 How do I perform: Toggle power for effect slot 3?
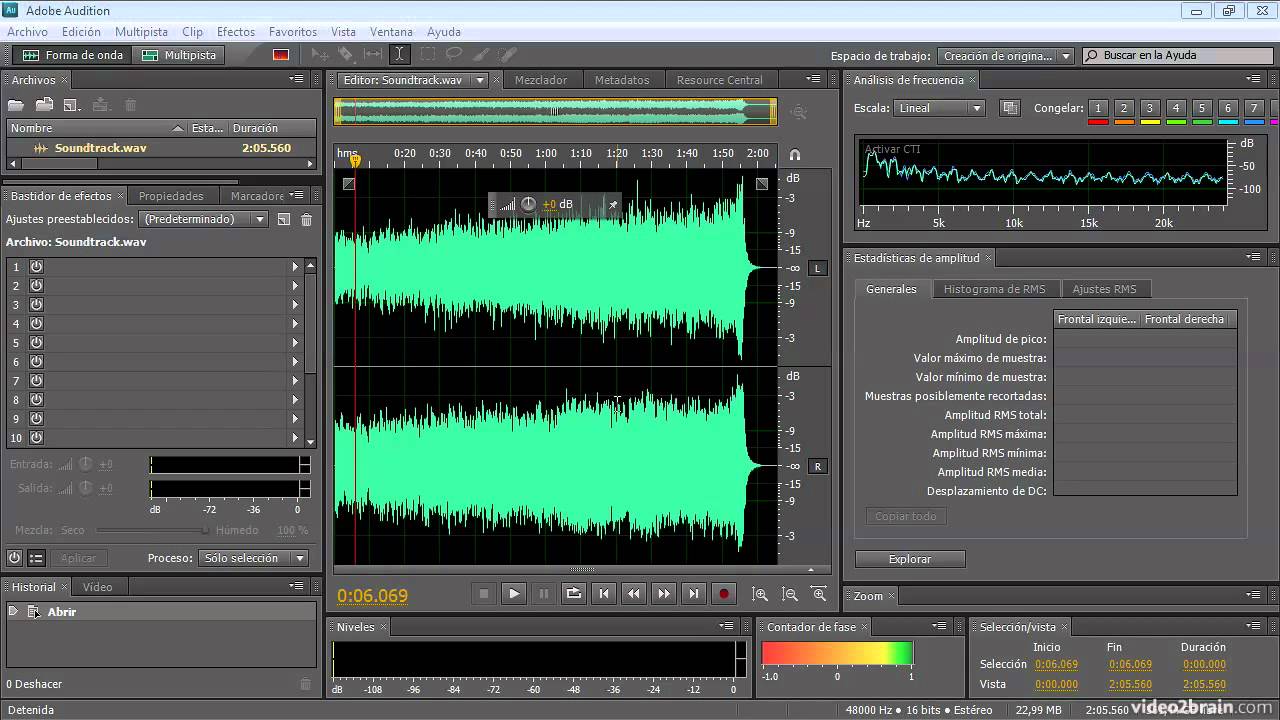tap(36, 305)
